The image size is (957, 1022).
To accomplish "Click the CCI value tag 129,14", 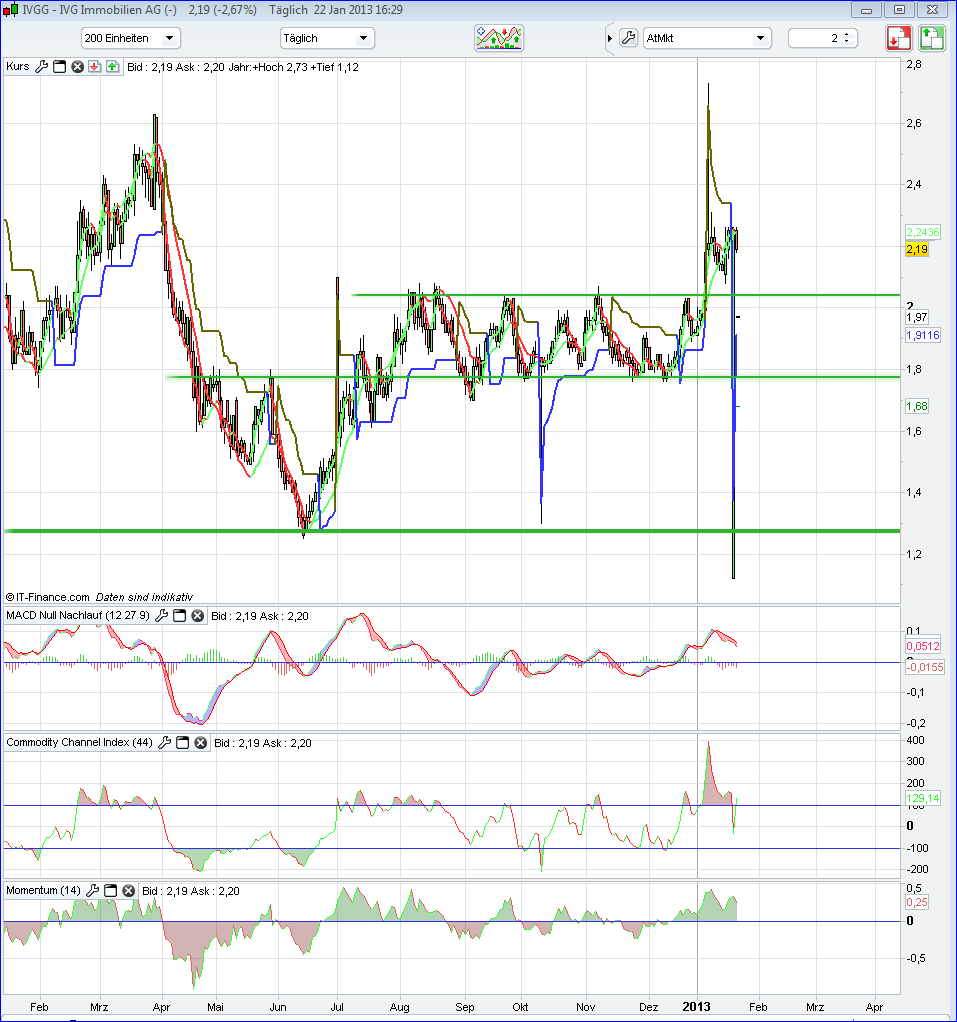I will point(923,798).
